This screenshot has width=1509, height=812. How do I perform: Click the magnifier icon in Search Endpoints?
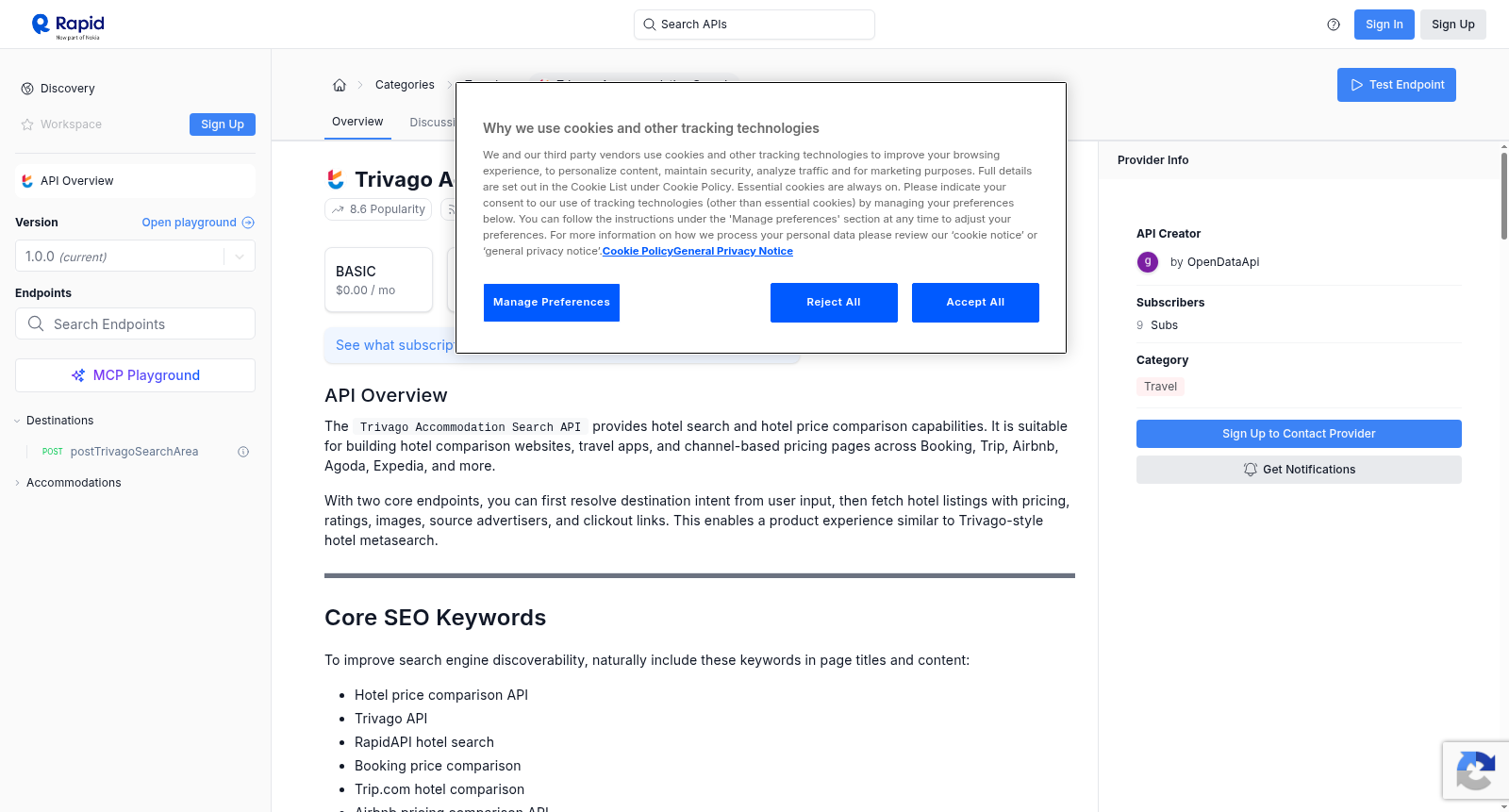pos(36,323)
